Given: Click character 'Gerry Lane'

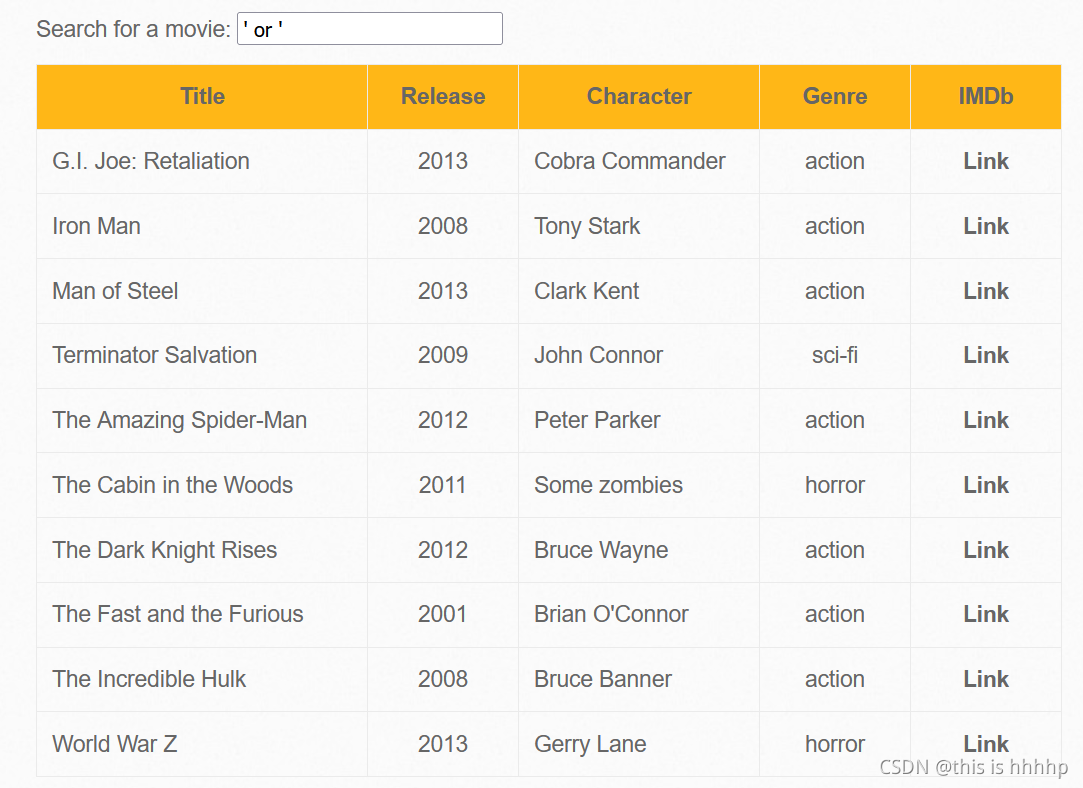Looking at the screenshot, I should click(590, 744).
